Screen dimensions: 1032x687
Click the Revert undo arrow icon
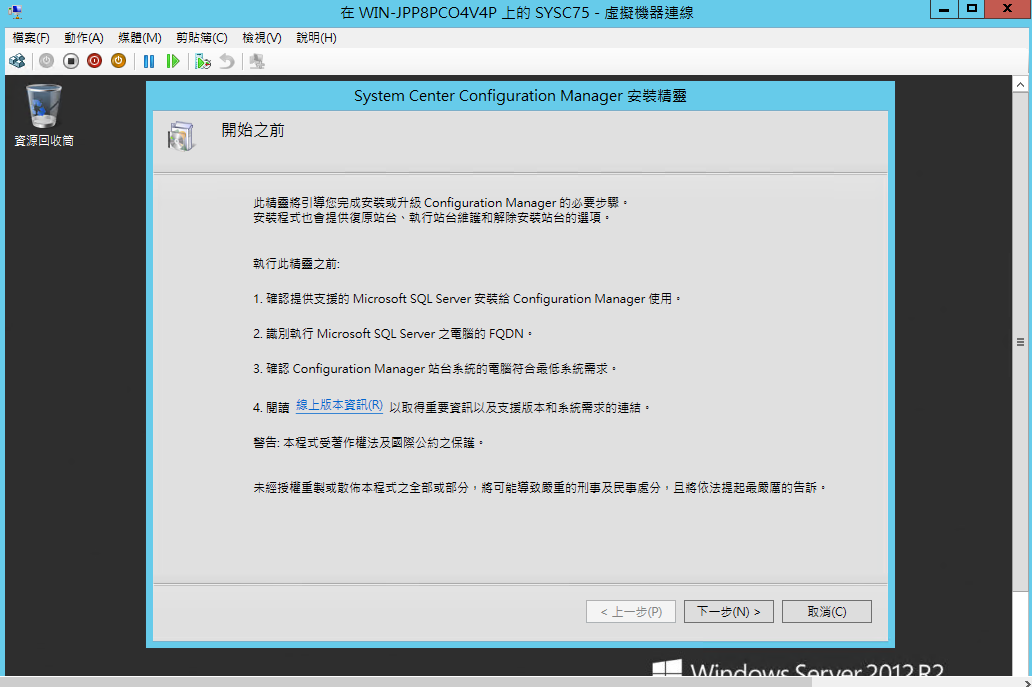227,61
